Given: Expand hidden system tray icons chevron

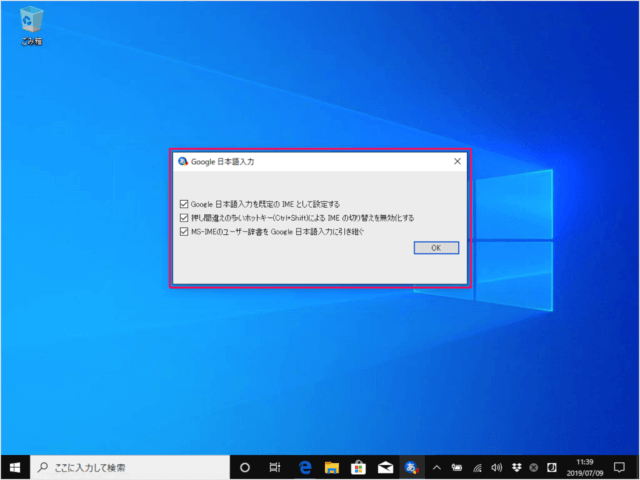Looking at the screenshot, I should (x=436, y=468).
